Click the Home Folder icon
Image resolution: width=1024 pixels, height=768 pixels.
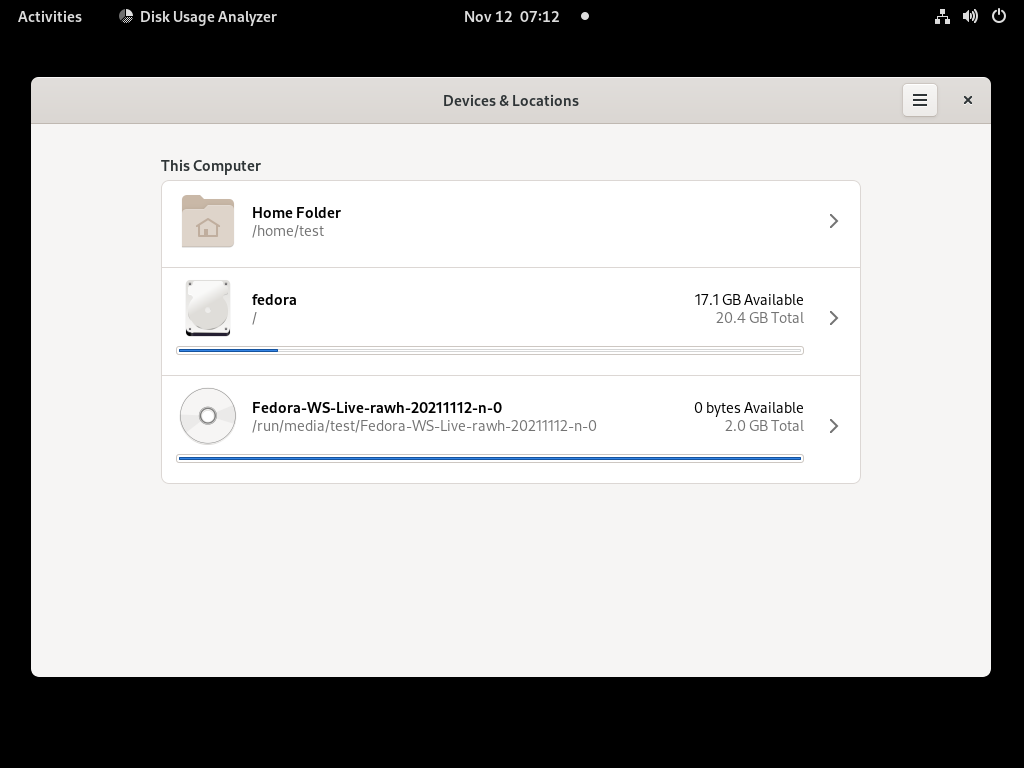(208, 221)
